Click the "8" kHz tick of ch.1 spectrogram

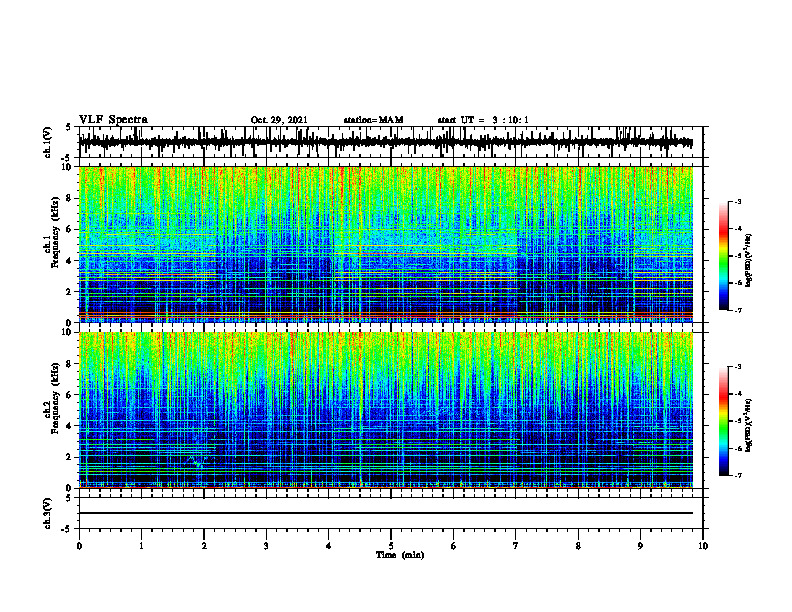tap(69, 198)
